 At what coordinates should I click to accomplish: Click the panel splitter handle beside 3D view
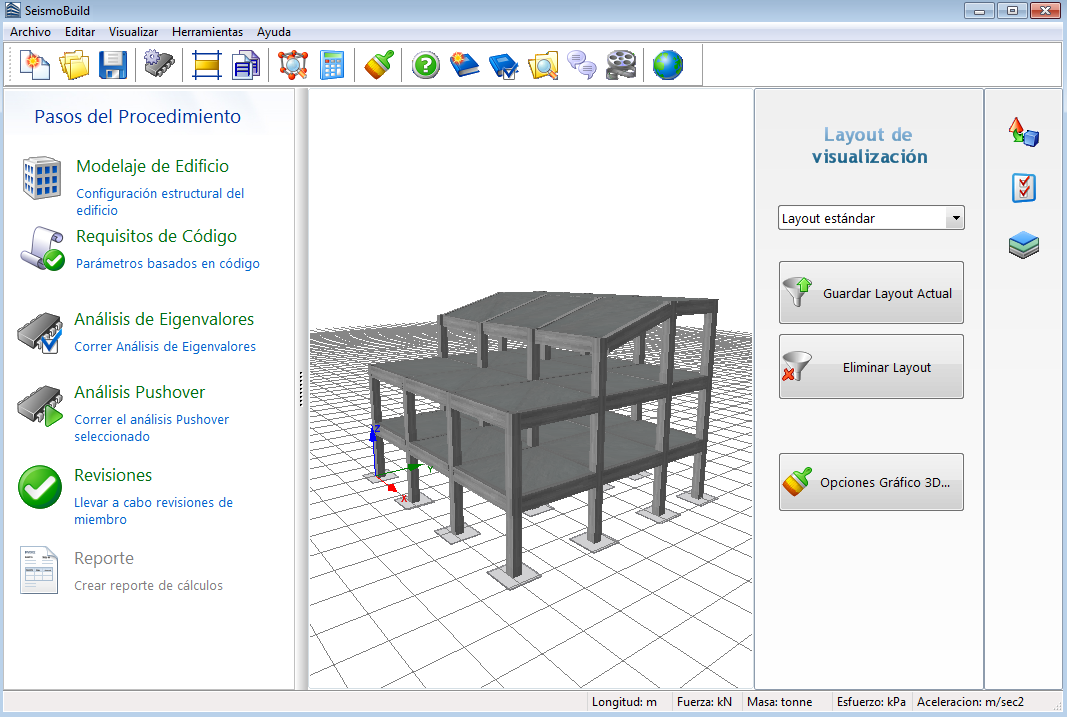tap(300, 389)
